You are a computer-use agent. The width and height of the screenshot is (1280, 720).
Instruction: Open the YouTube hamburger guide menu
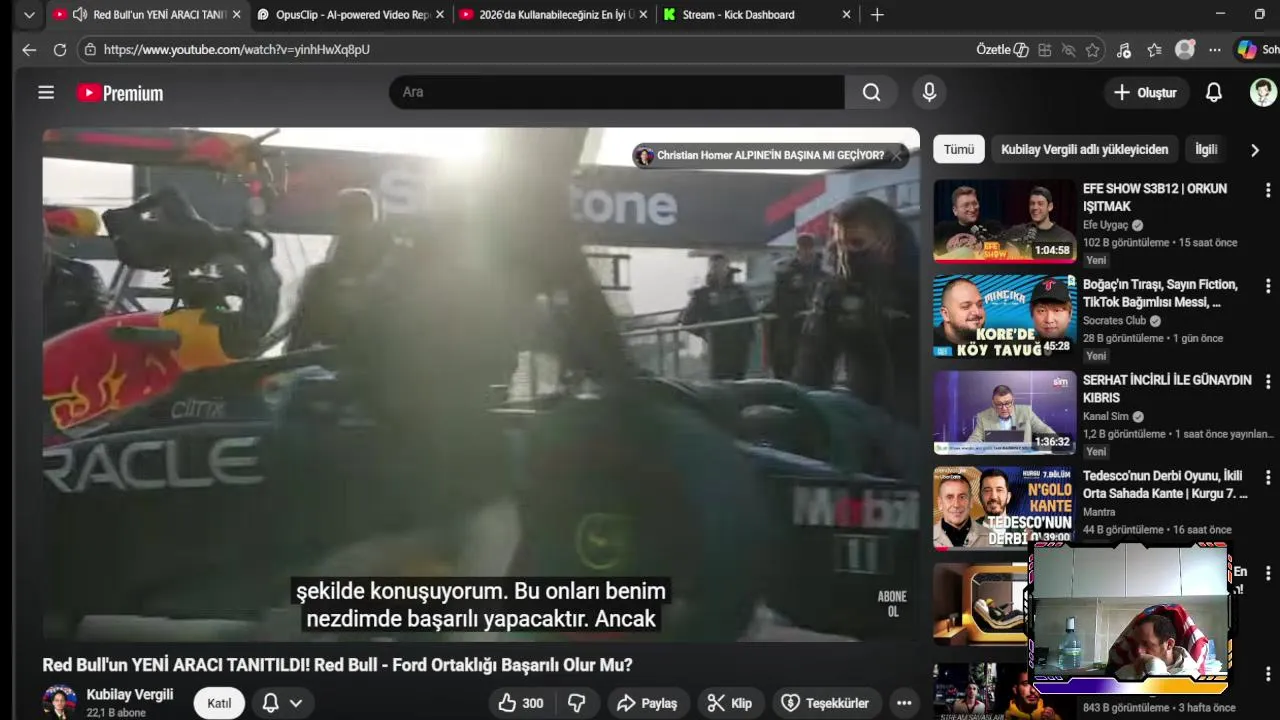coord(46,93)
